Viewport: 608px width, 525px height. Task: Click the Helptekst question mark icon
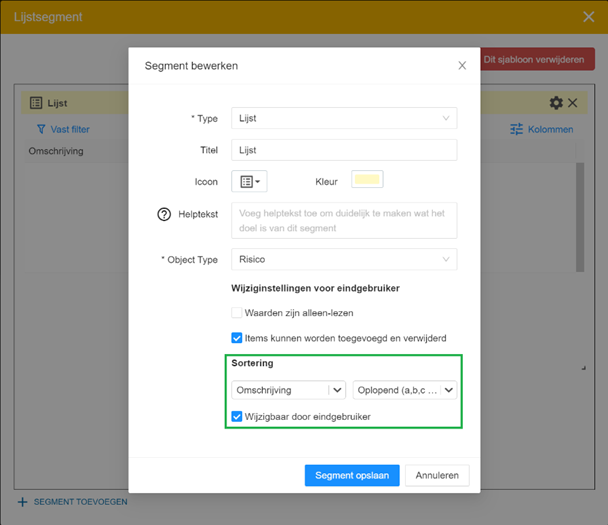164,214
